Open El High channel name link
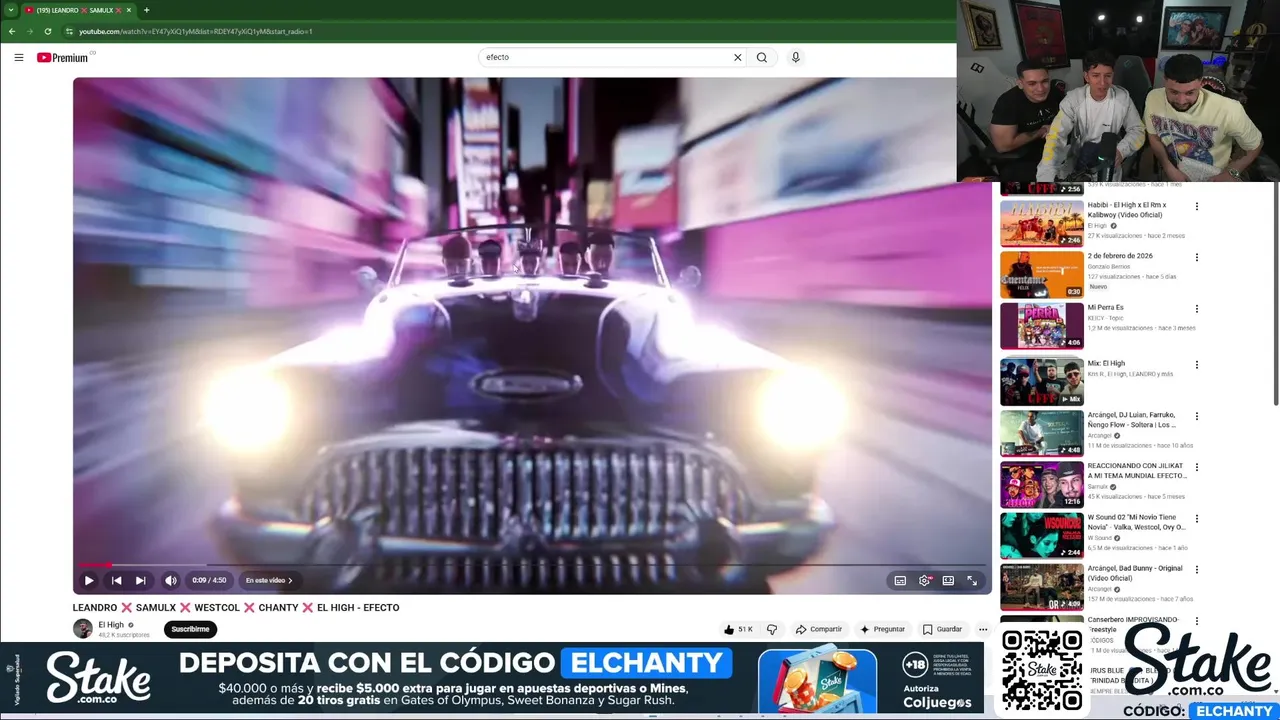This screenshot has width=1280, height=720. tap(111, 625)
